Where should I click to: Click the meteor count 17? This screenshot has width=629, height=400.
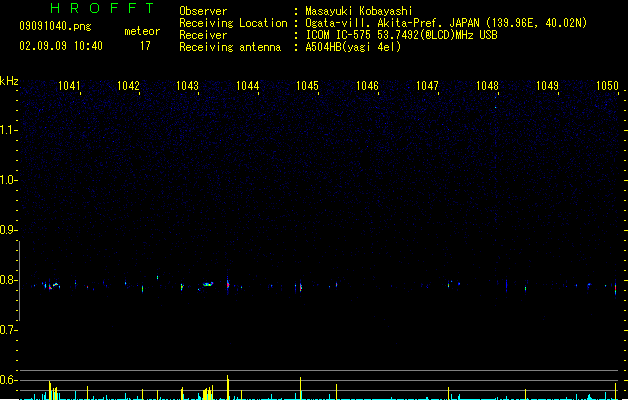145,46
